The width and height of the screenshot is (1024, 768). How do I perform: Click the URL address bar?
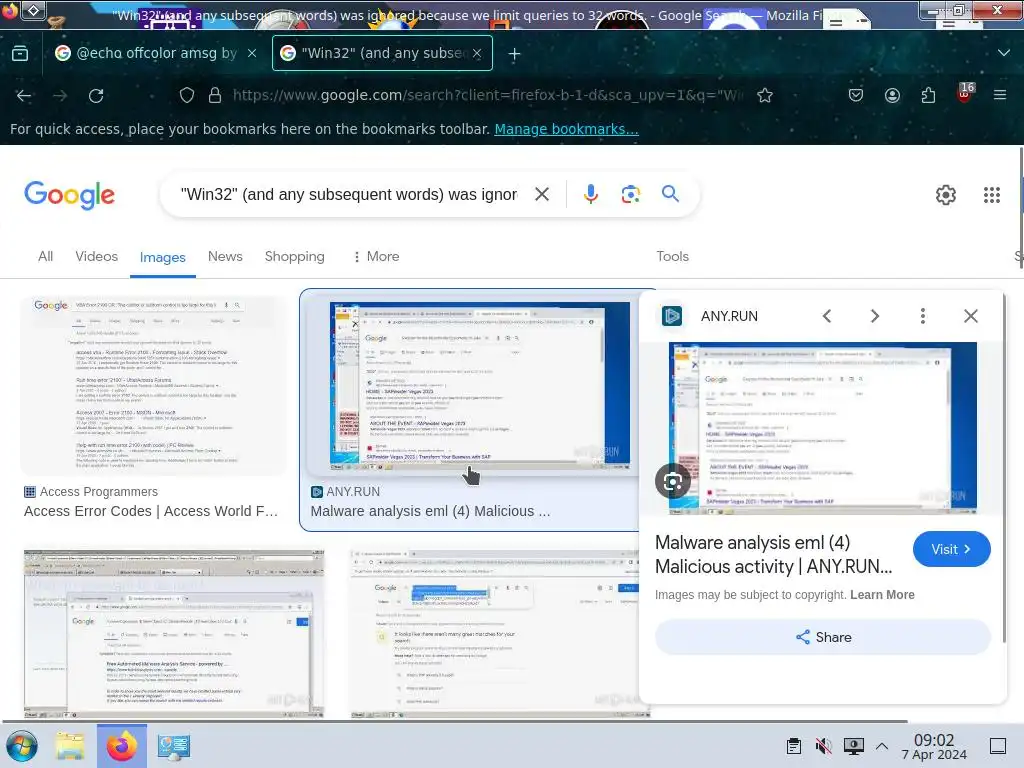487,95
